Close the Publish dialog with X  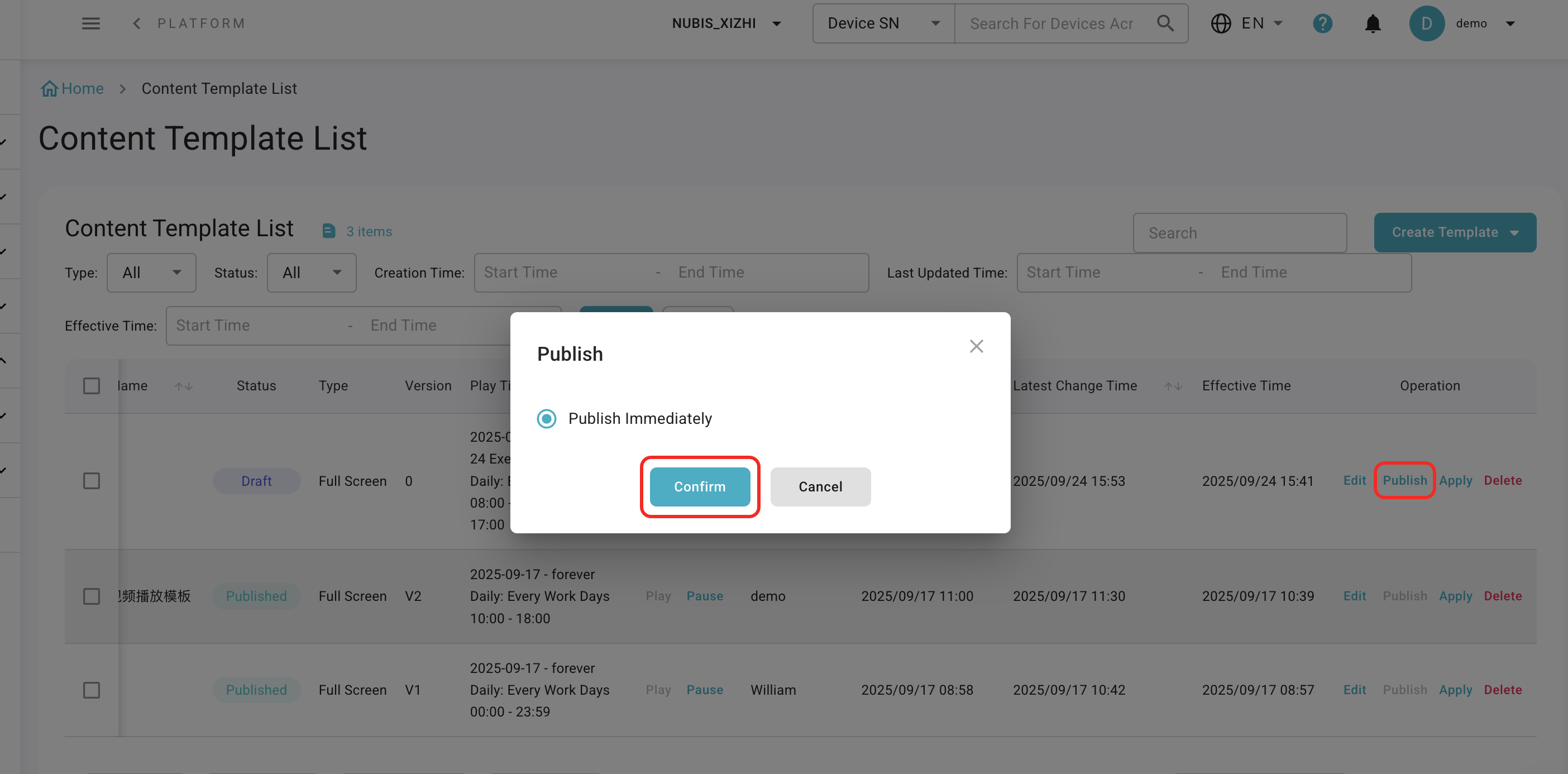click(976, 346)
